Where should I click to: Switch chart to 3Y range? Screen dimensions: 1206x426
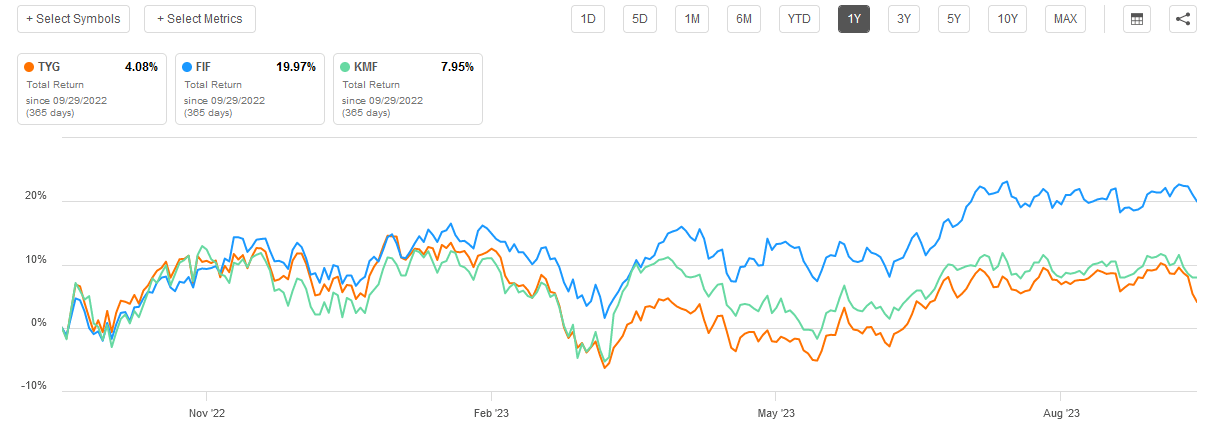click(x=903, y=19)
